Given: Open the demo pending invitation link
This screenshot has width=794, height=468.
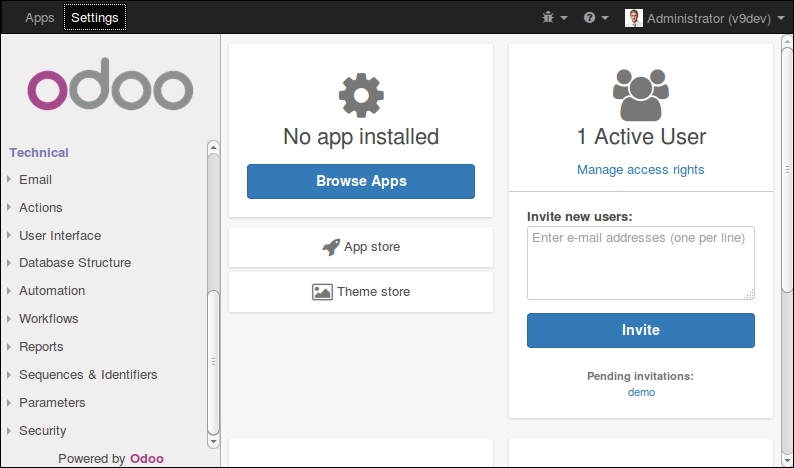Looking at the screenshot, I should click(641, 393).
